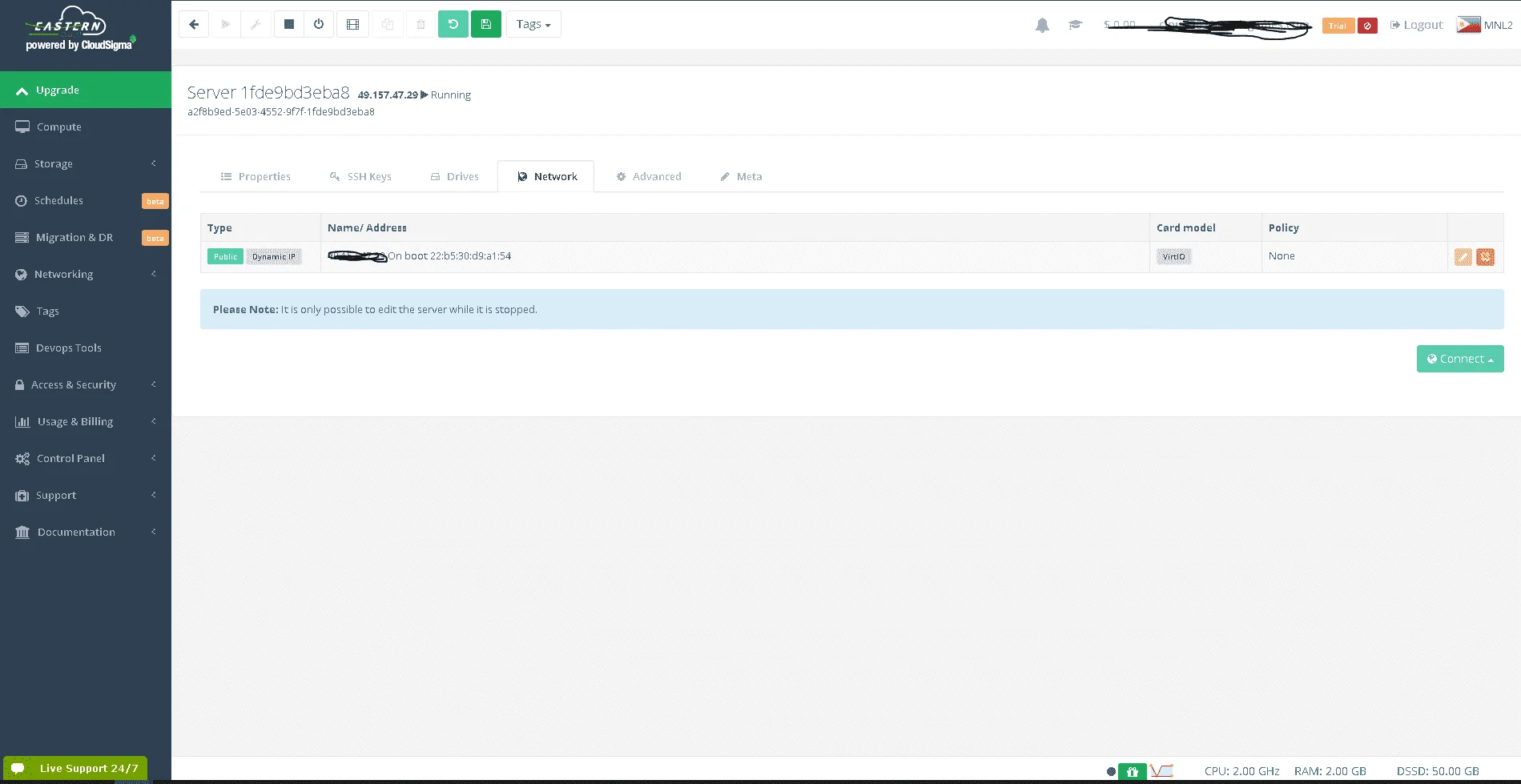
Task: Open the Tags dropdown
Action: tap(533, 24)
